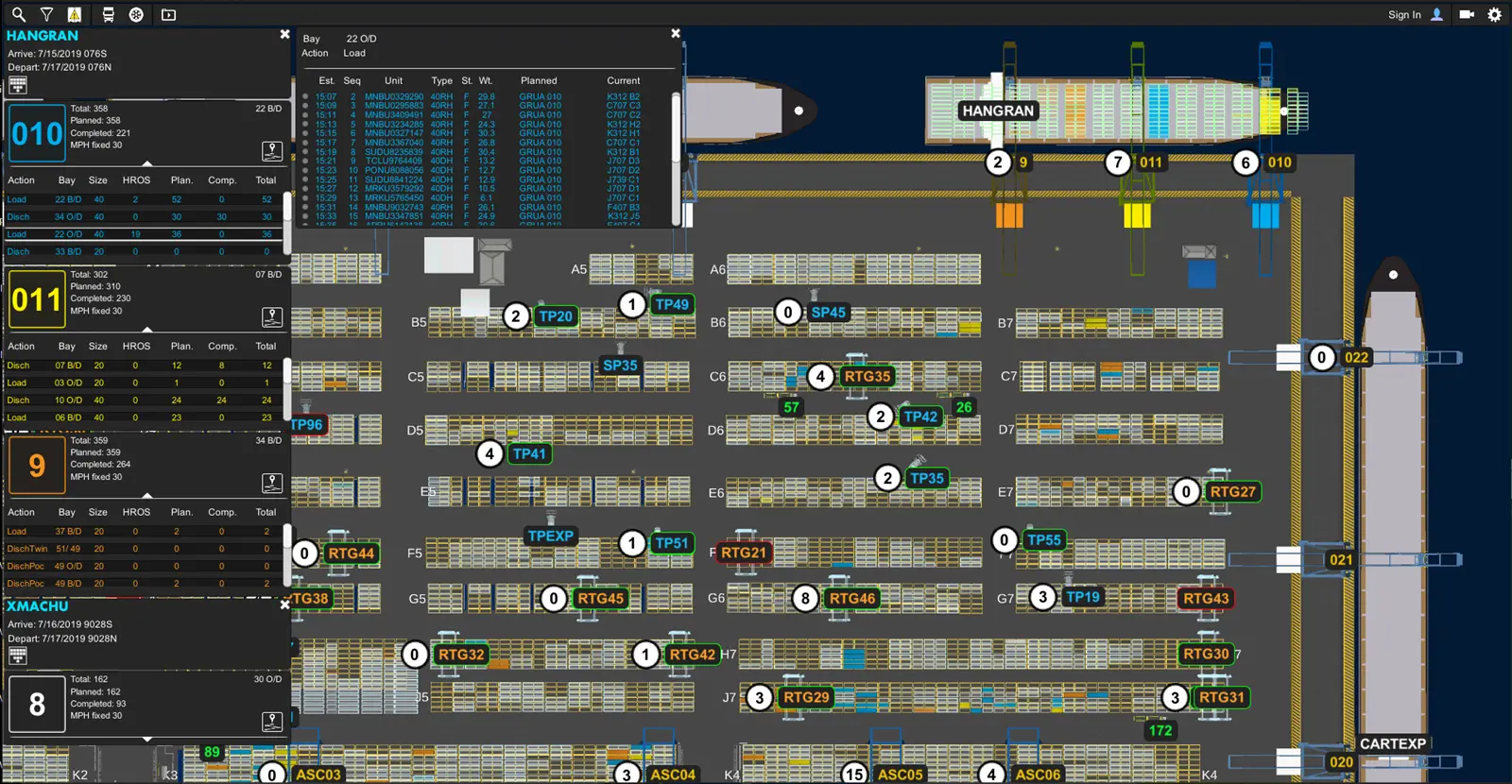The image size is (1512, 784).
Task: Open the search magnifier tool
Action: point(18,14)
